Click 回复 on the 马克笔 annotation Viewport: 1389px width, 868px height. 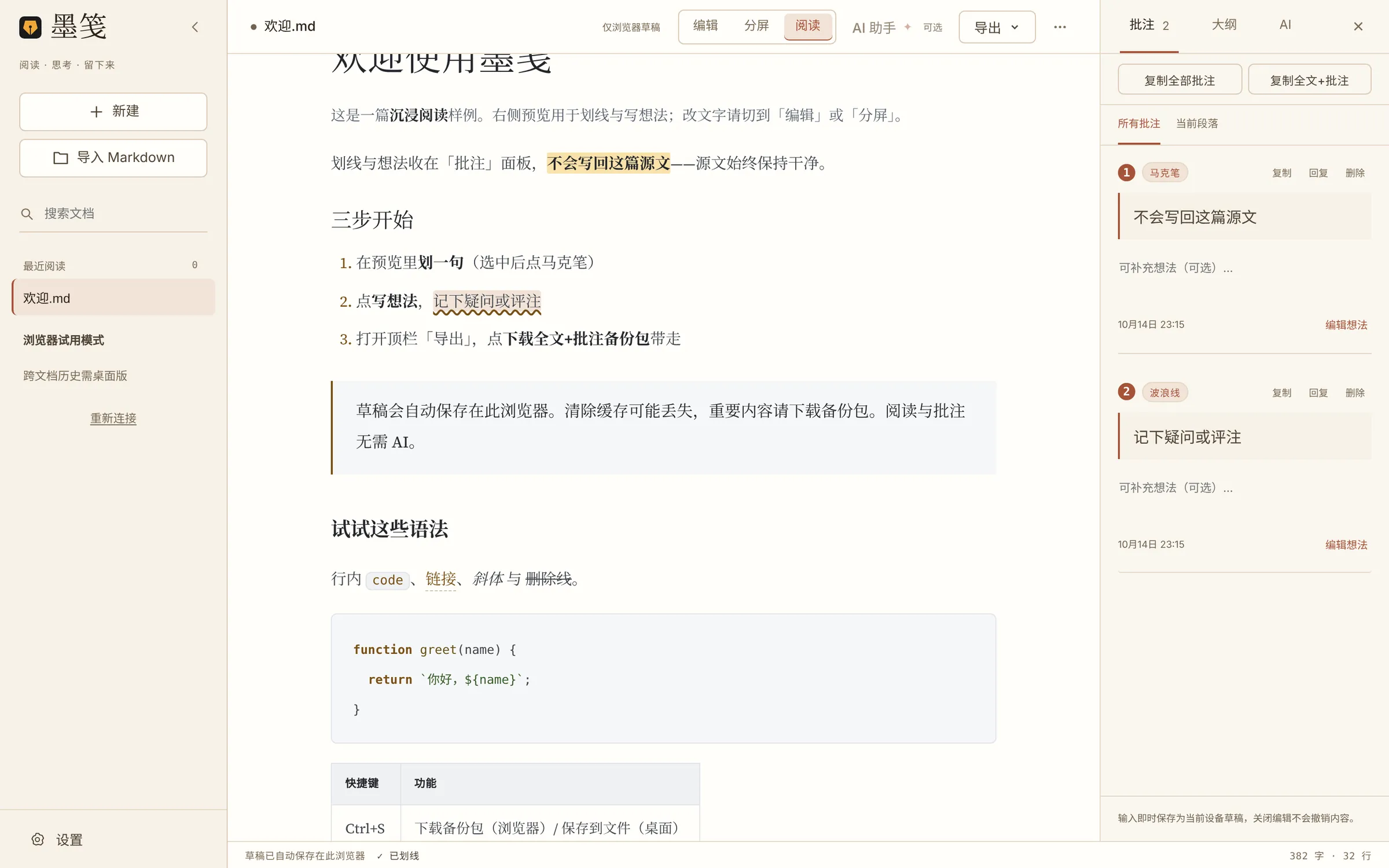[1318, 173]
